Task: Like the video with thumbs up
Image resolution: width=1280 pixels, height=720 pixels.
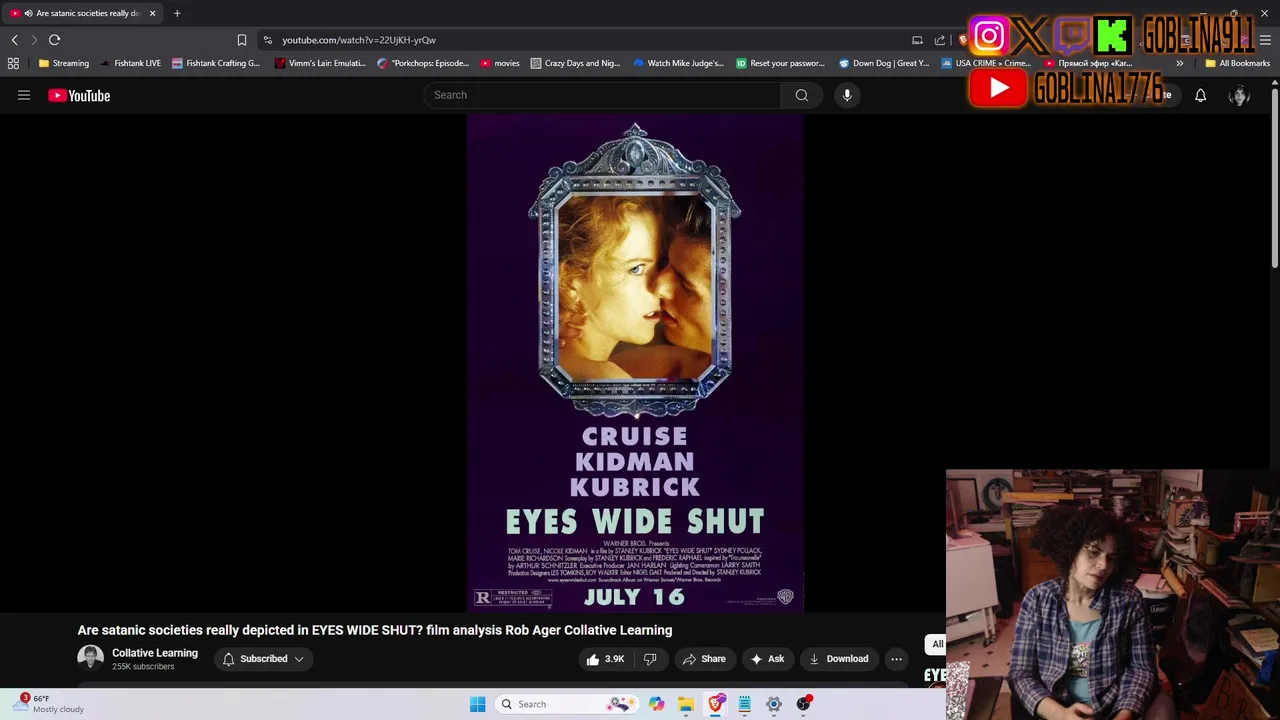Action: coord(604,659)
